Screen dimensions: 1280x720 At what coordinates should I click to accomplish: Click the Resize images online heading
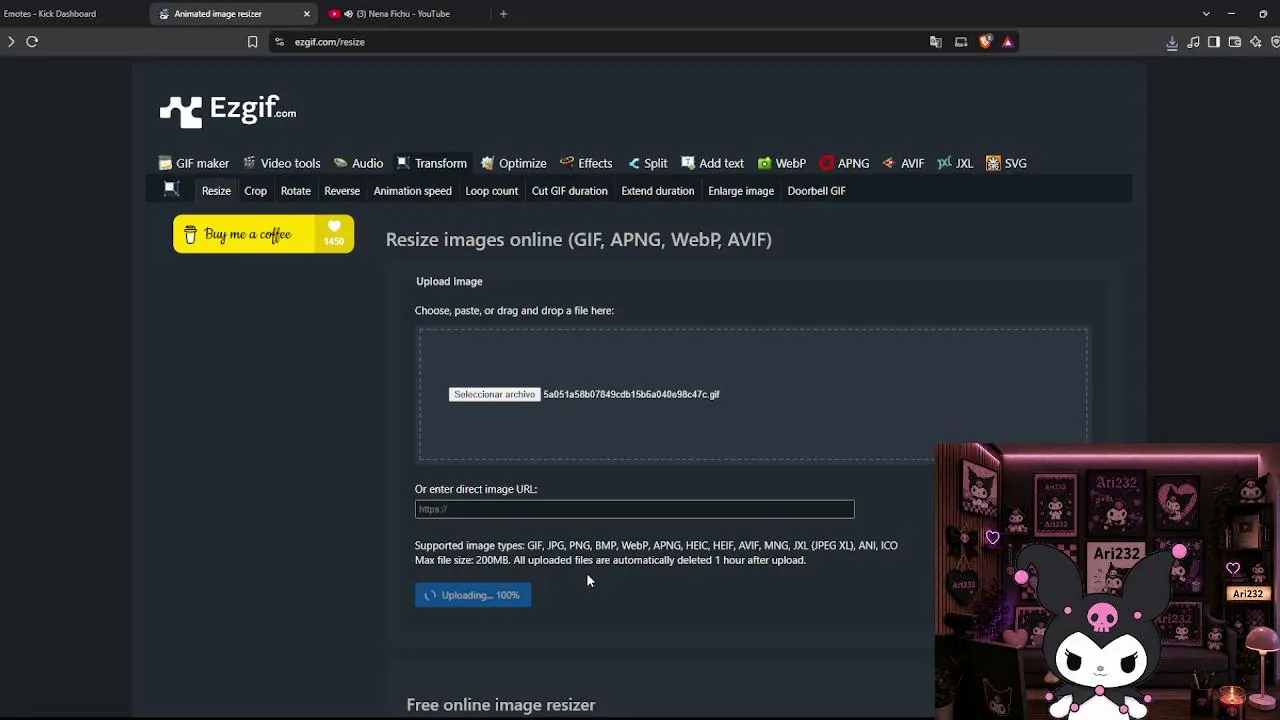(x=578, y=240)
